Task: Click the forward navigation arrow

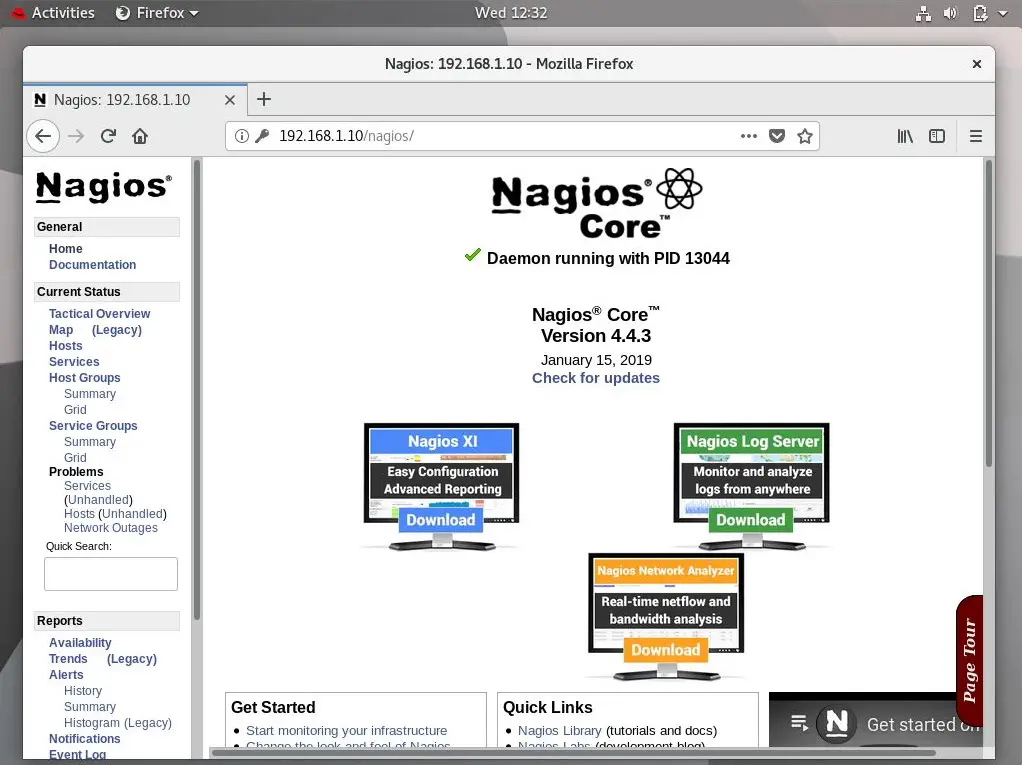Action: [76, 136]
